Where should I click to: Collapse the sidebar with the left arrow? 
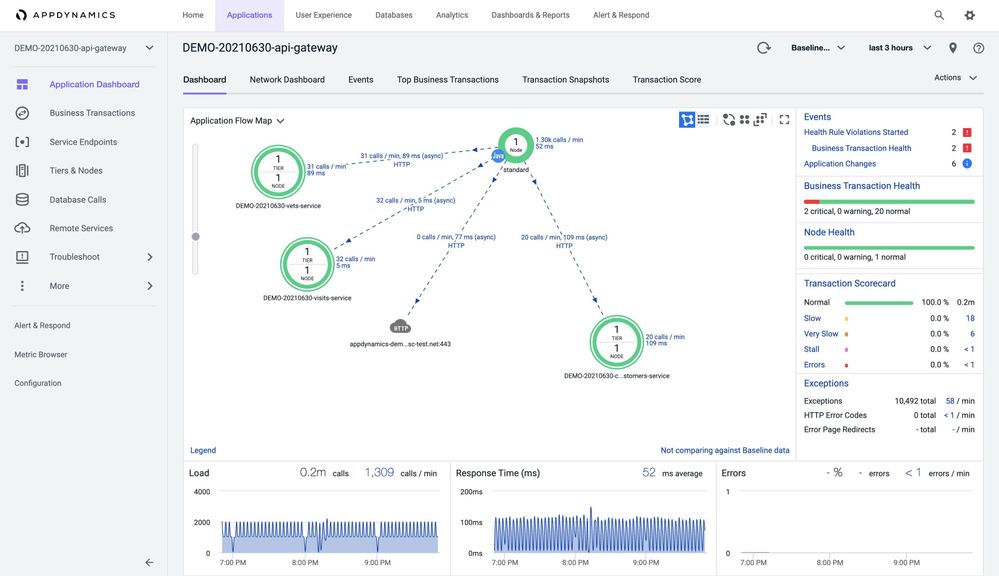[149, 563]
